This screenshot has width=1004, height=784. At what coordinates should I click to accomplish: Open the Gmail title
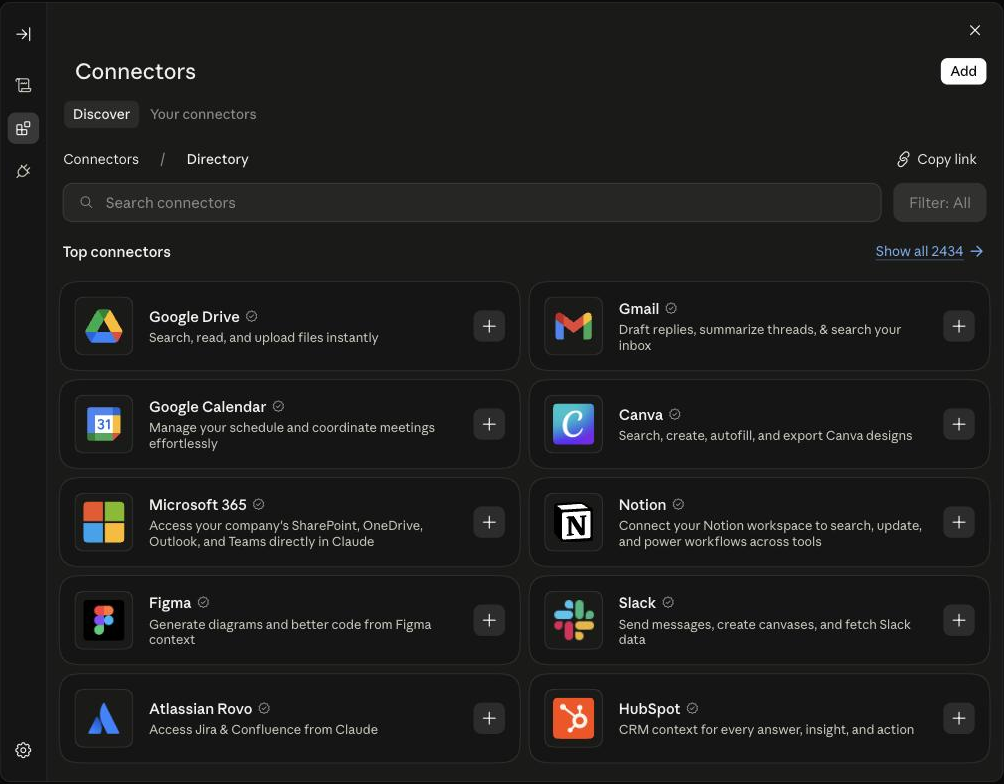point(638,309)
